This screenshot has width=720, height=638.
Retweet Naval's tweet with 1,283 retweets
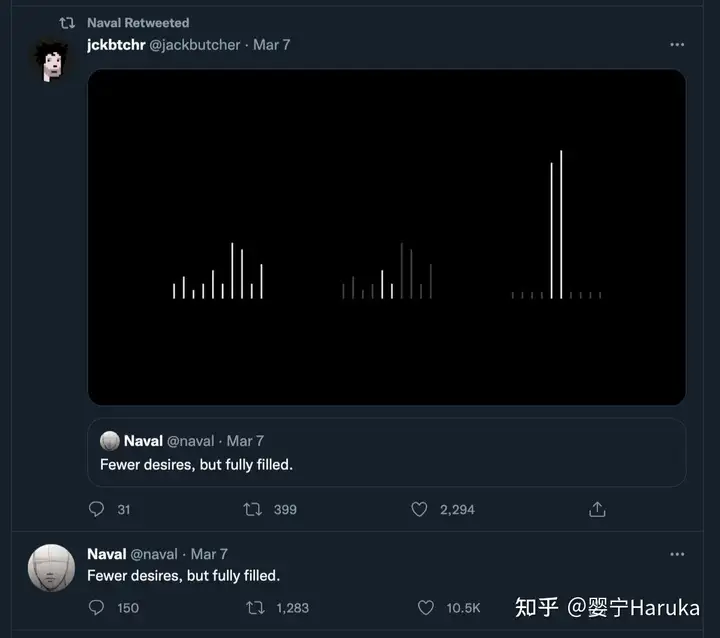[255, 608]
